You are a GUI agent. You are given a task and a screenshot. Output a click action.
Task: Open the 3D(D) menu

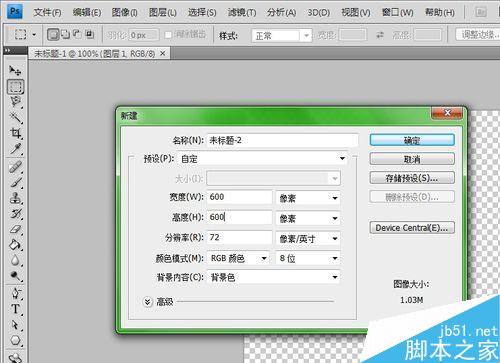click(x=319, y=13)
